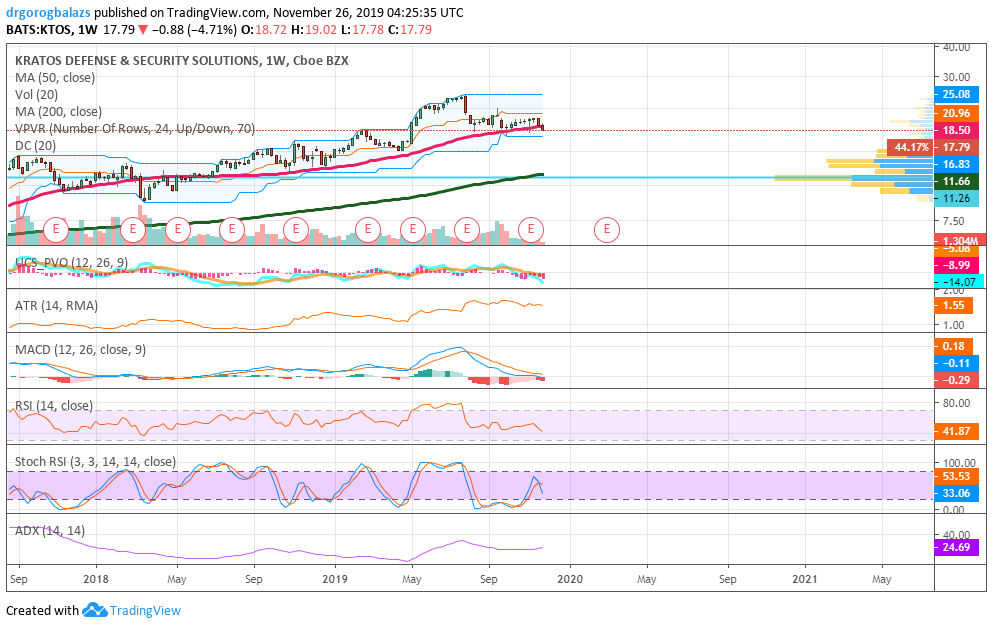Click the MACD (12, 26, close, 9) label
Viewport: 993px width, 628px height.
pos(80,349)
